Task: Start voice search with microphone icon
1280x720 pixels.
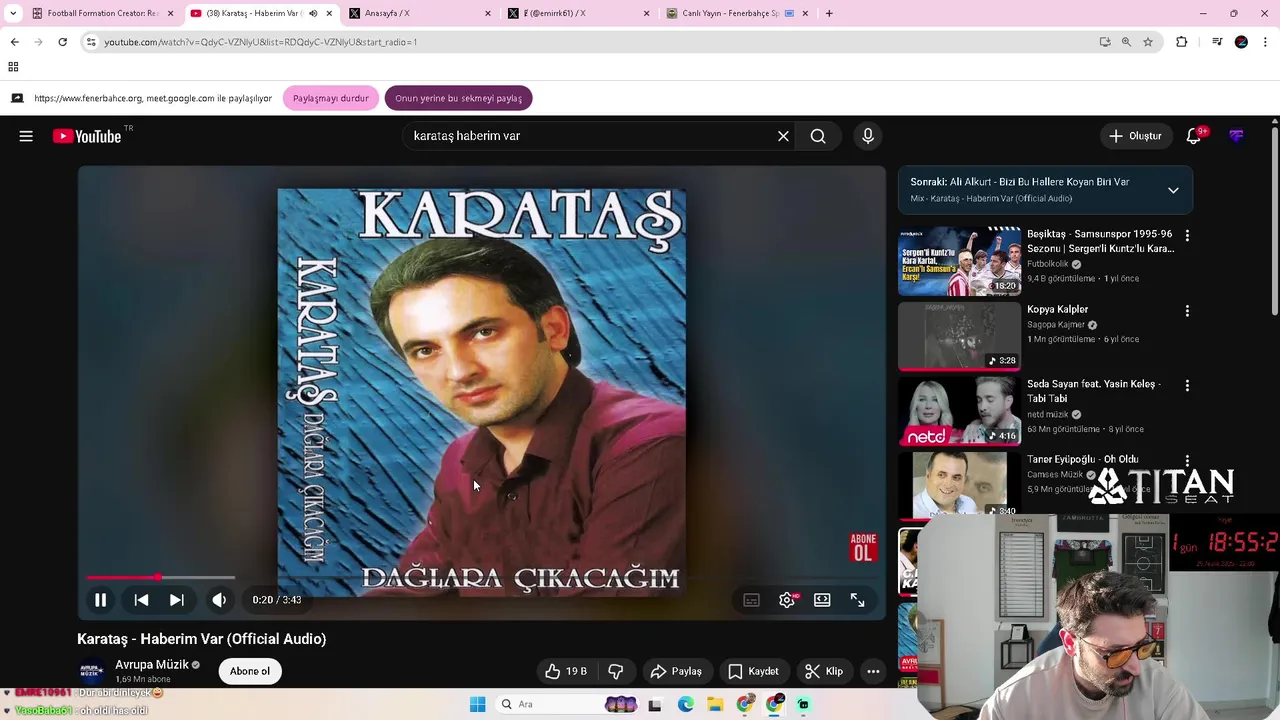Action: pos(868,136)
